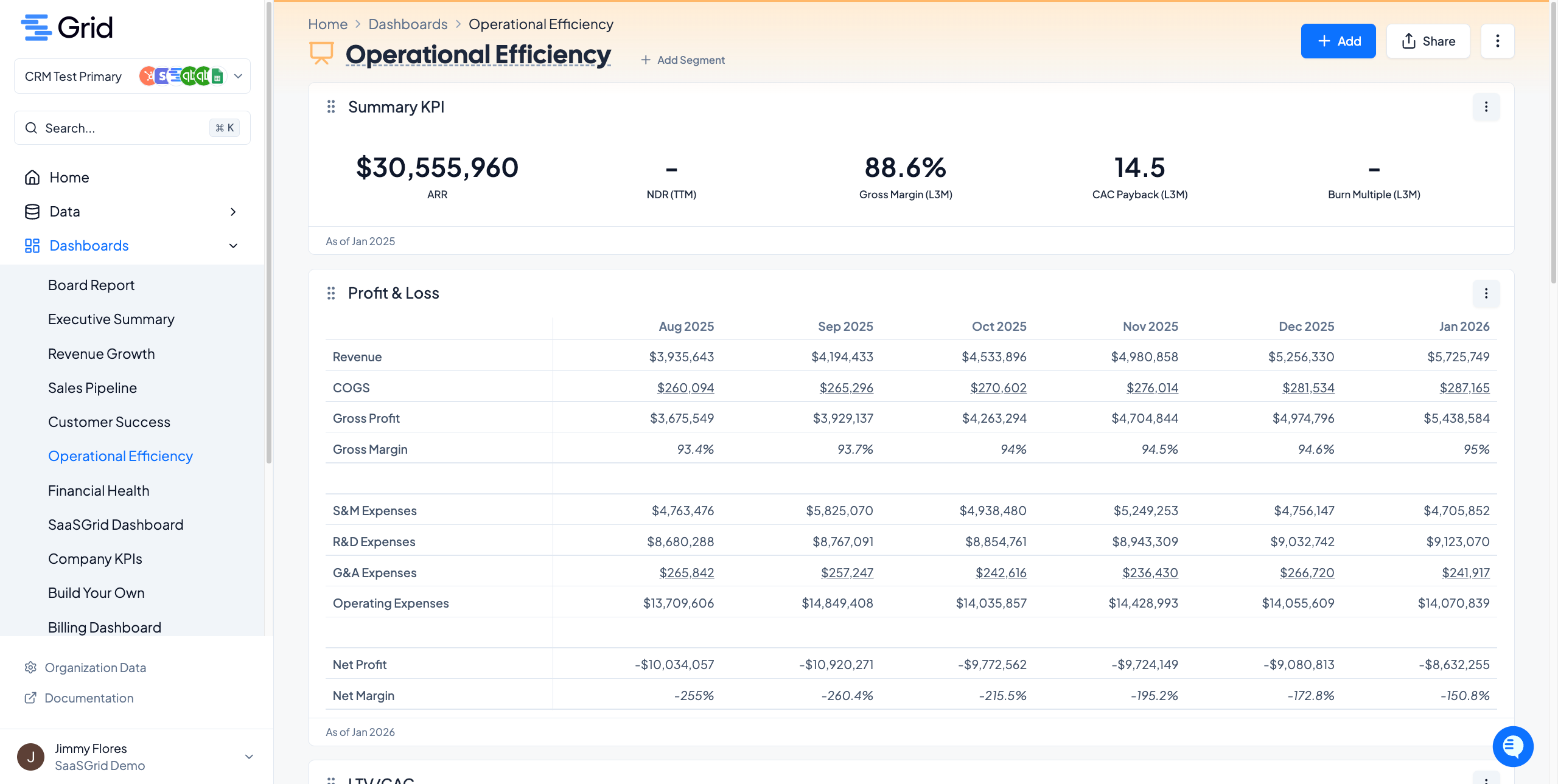Open the Aug 2025 COGS value link
The height and width of the screenshot is (784, 1558).
(685, 388)
